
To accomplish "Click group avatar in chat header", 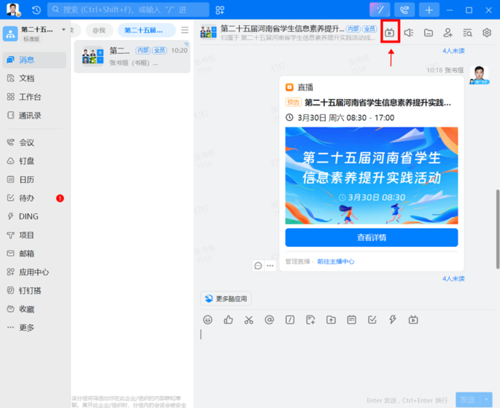I will (208, 33).
